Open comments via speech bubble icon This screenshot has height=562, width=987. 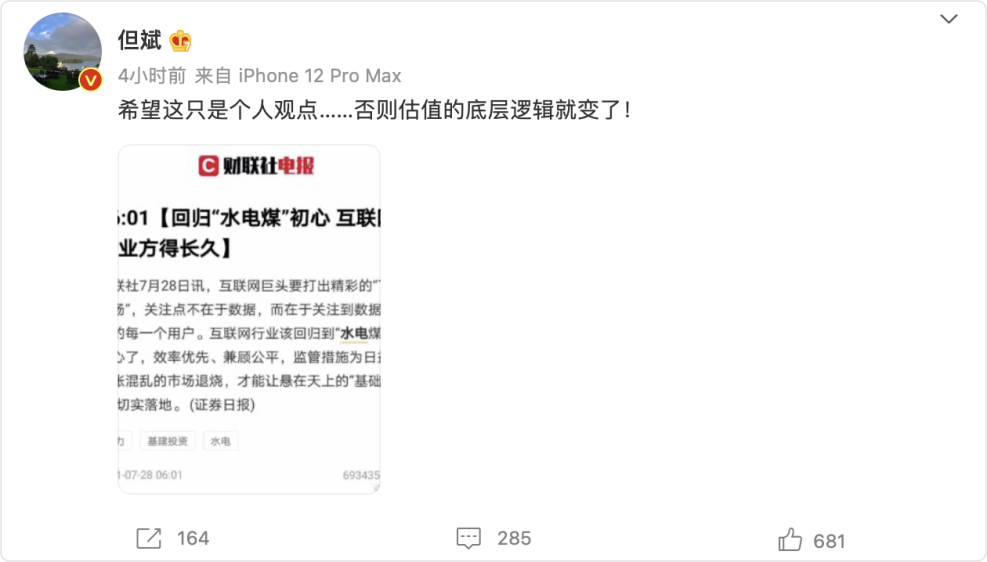(x=468, y=538)
